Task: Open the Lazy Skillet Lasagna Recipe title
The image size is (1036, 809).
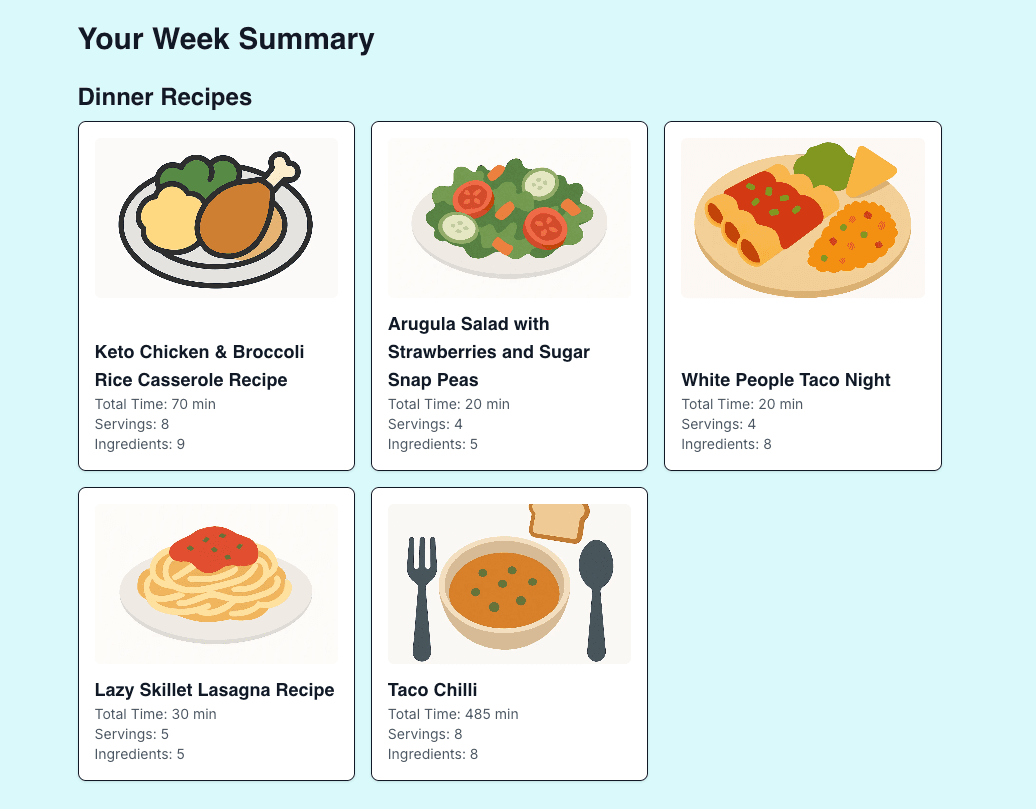Action: (x=214, y=690)
